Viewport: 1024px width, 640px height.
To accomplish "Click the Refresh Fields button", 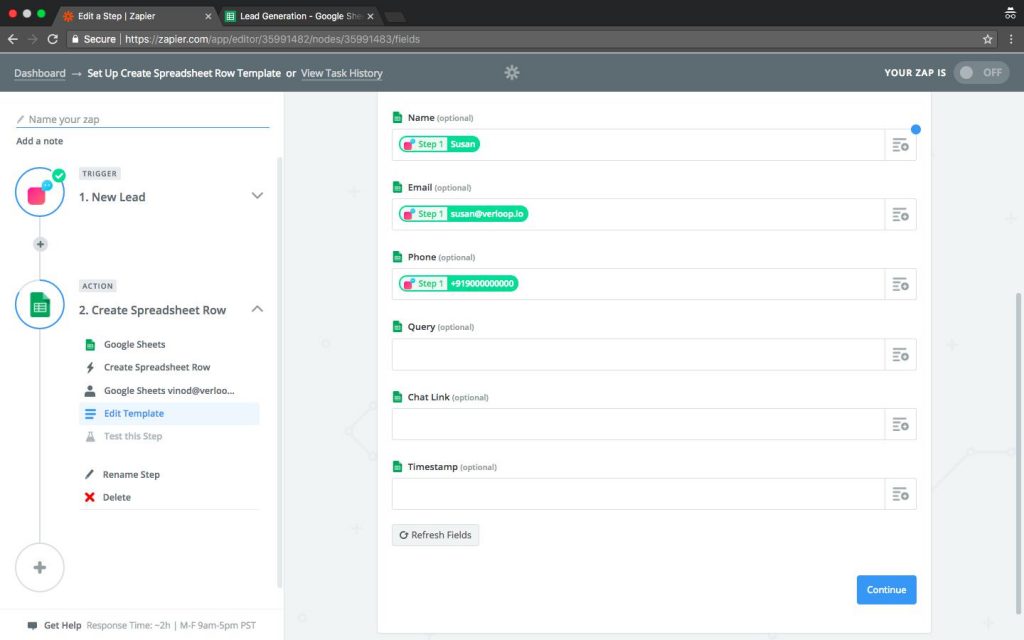I will [435, 535].
